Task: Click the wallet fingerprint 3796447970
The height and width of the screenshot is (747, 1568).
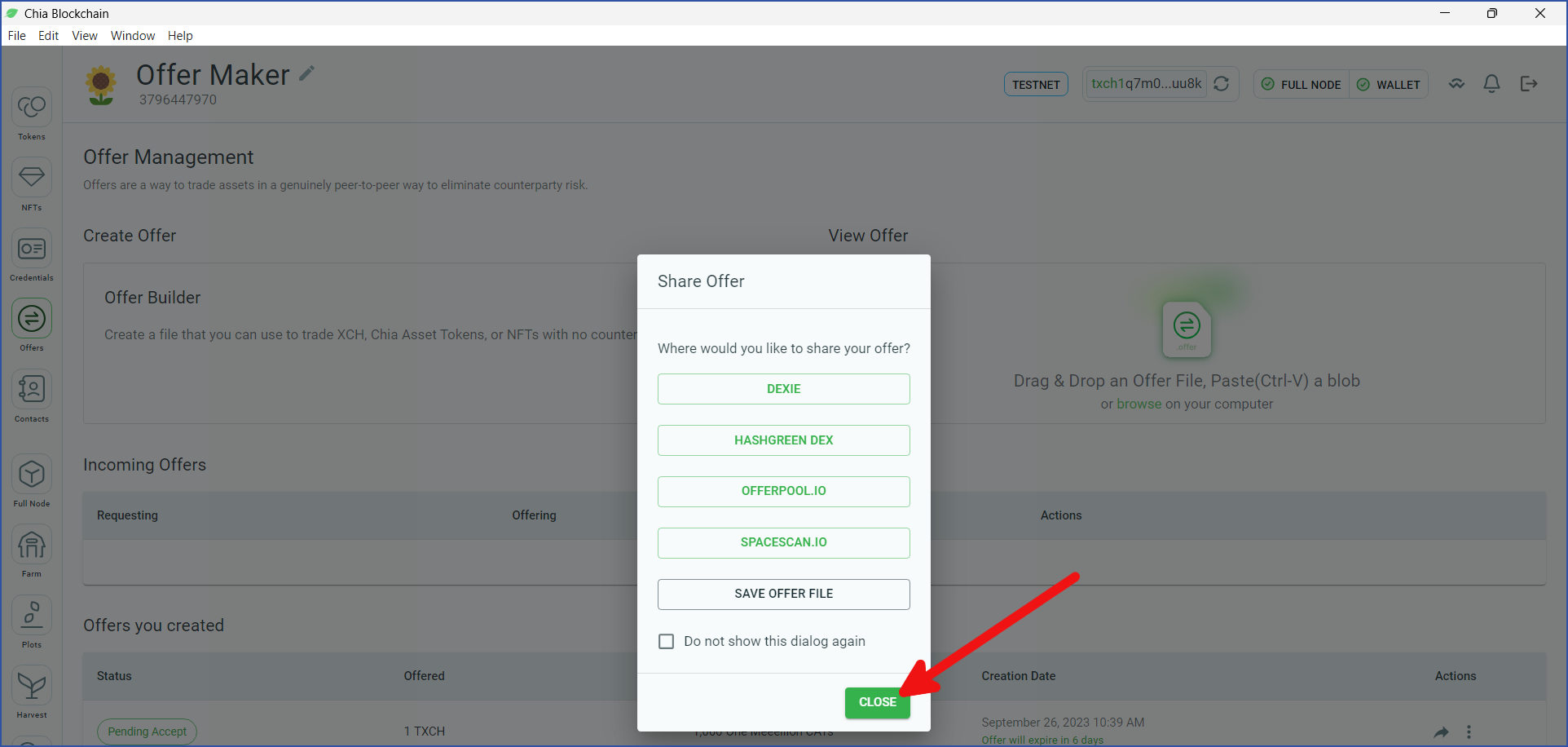Action: point(178,99)
